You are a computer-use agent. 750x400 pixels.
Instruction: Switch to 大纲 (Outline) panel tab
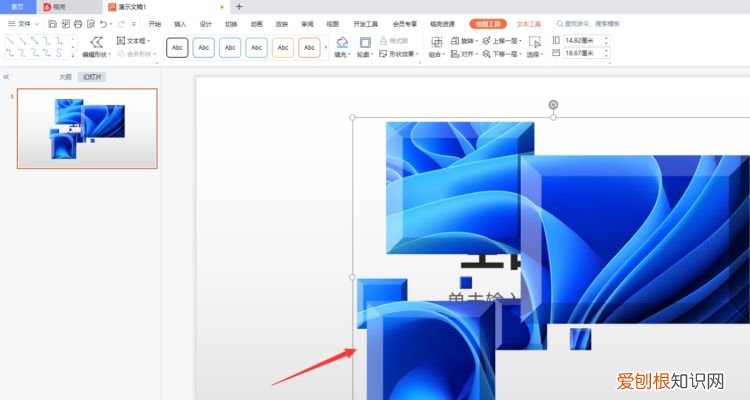65,76
